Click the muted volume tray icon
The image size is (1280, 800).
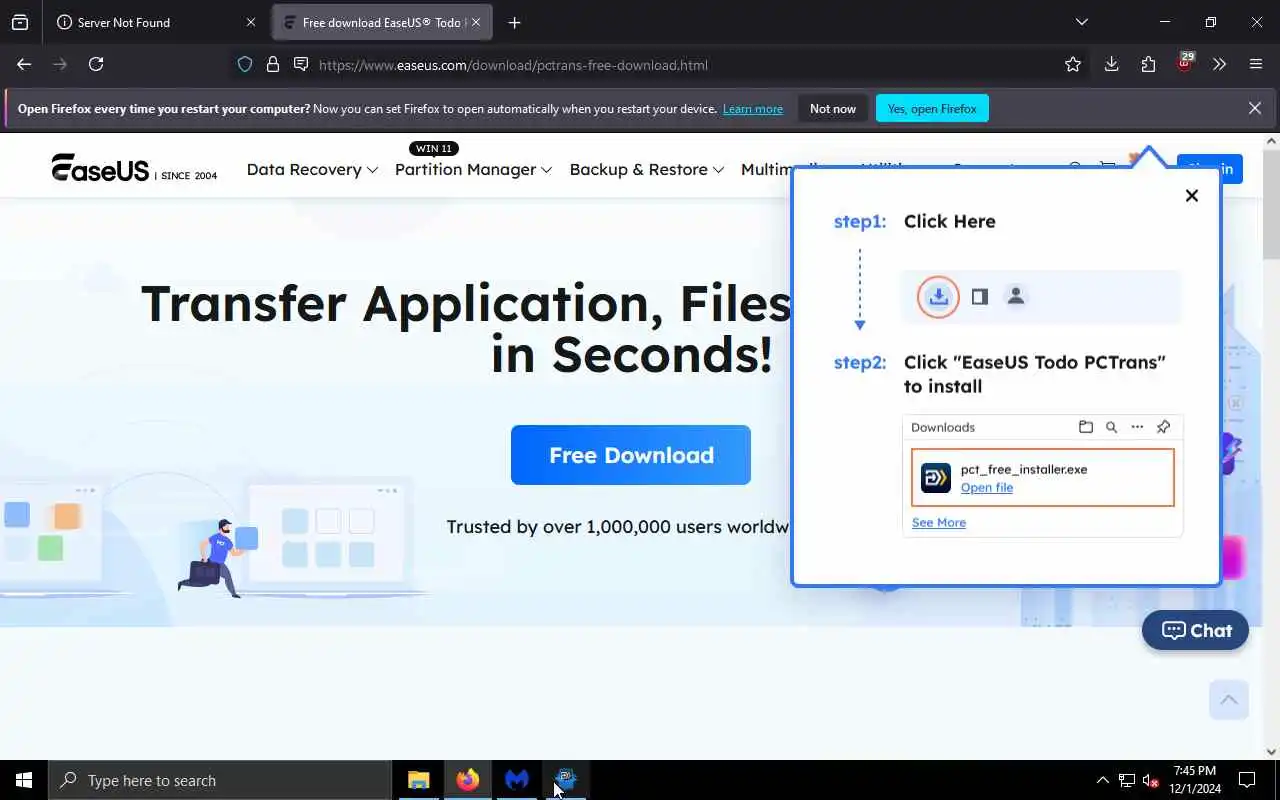click(1151, 780)
